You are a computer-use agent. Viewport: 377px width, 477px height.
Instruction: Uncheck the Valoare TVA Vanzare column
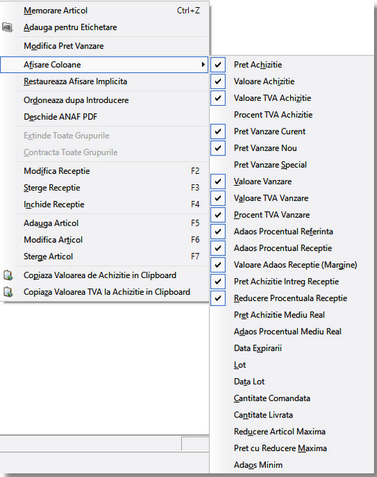pos(218,198)
